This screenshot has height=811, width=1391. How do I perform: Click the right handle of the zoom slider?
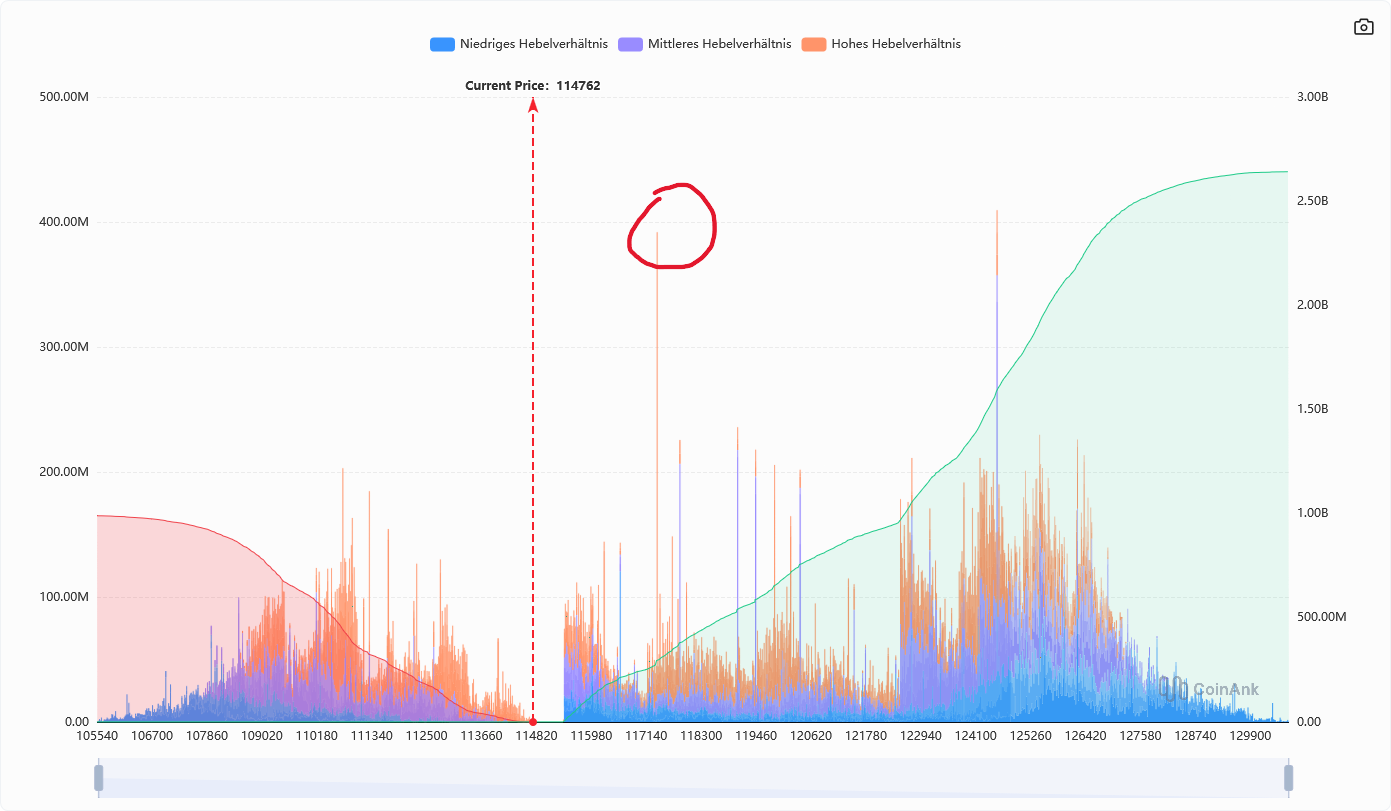point(1288,778)
